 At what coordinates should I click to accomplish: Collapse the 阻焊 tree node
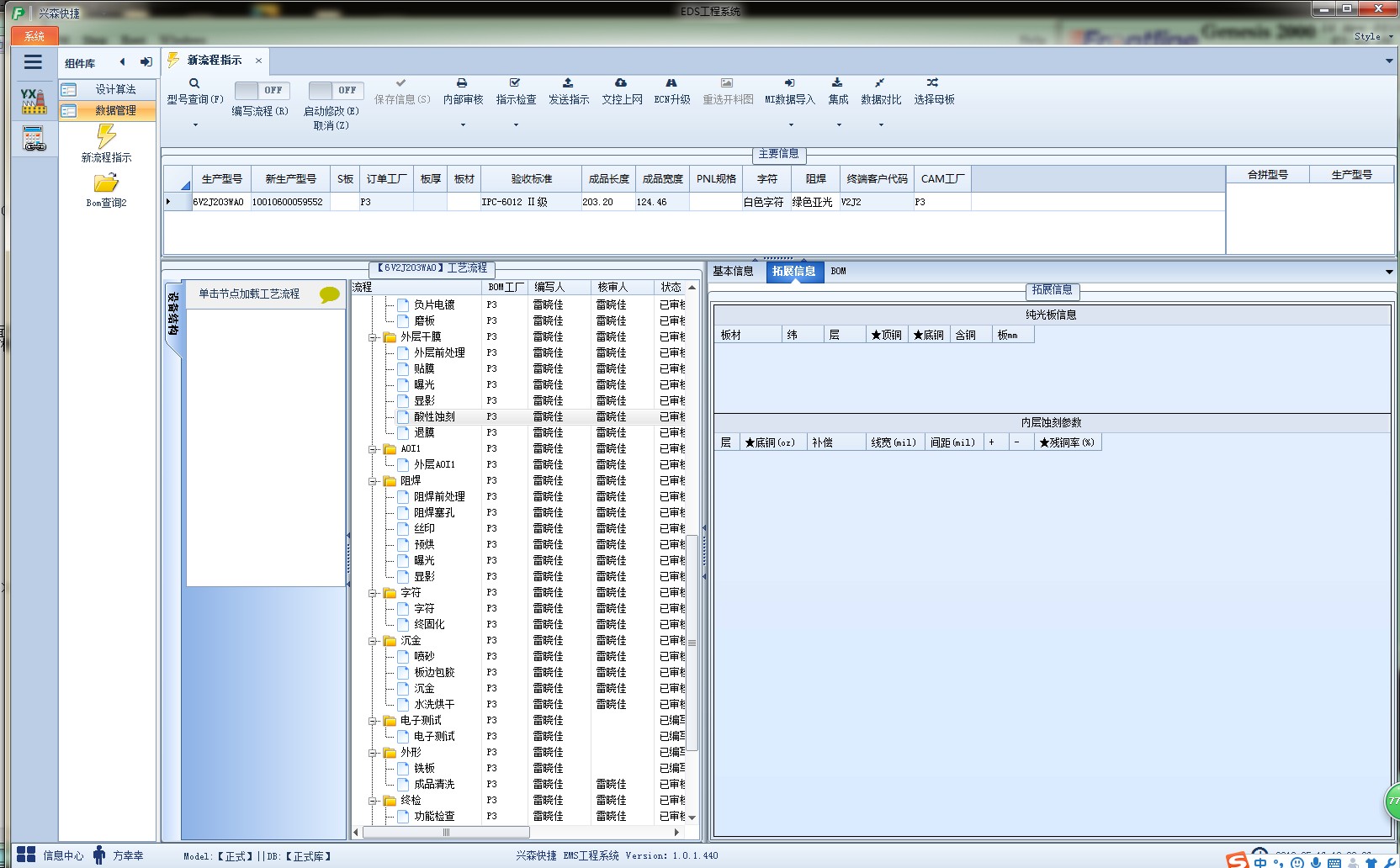click(x=373, y=482)
